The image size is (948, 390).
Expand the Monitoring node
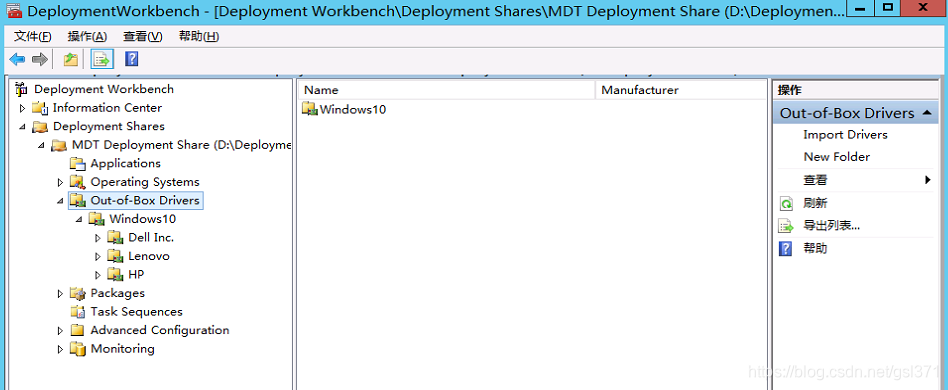click(60, 349)
